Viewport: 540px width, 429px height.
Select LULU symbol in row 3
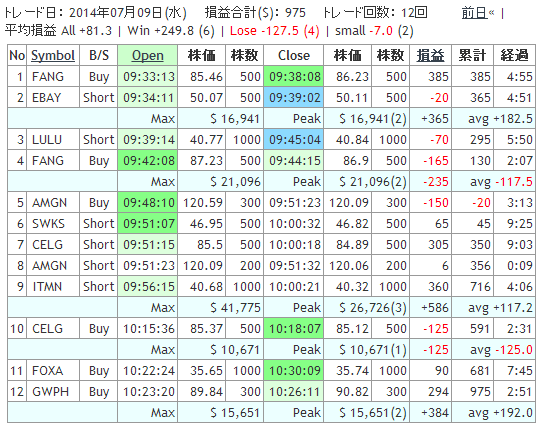pos(47,139)
